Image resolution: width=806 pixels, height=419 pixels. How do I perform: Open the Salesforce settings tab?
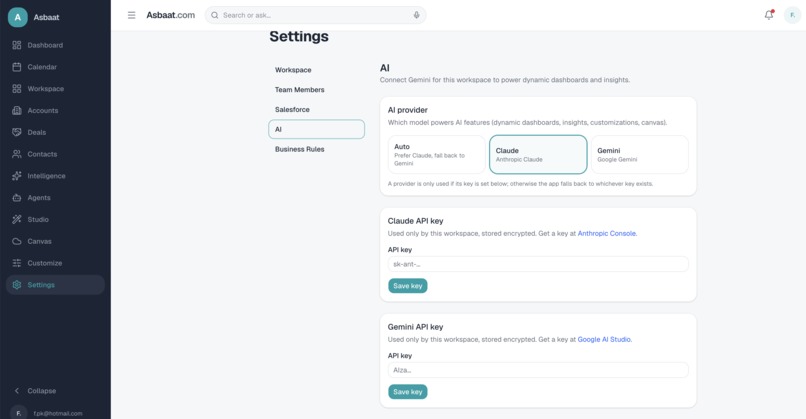(316, 110)
